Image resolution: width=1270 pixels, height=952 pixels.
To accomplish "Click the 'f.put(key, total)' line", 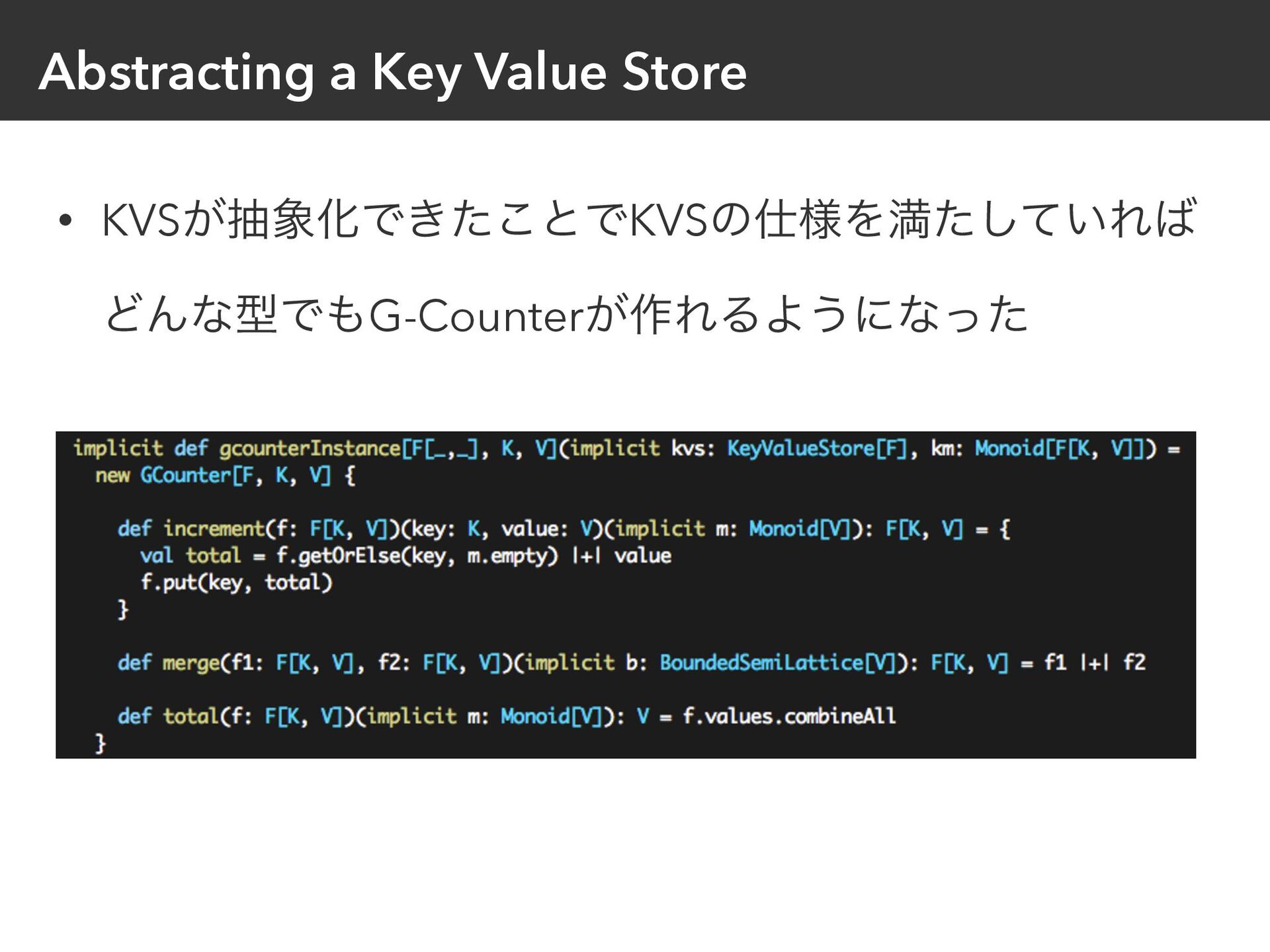I will tap(236, 582).
